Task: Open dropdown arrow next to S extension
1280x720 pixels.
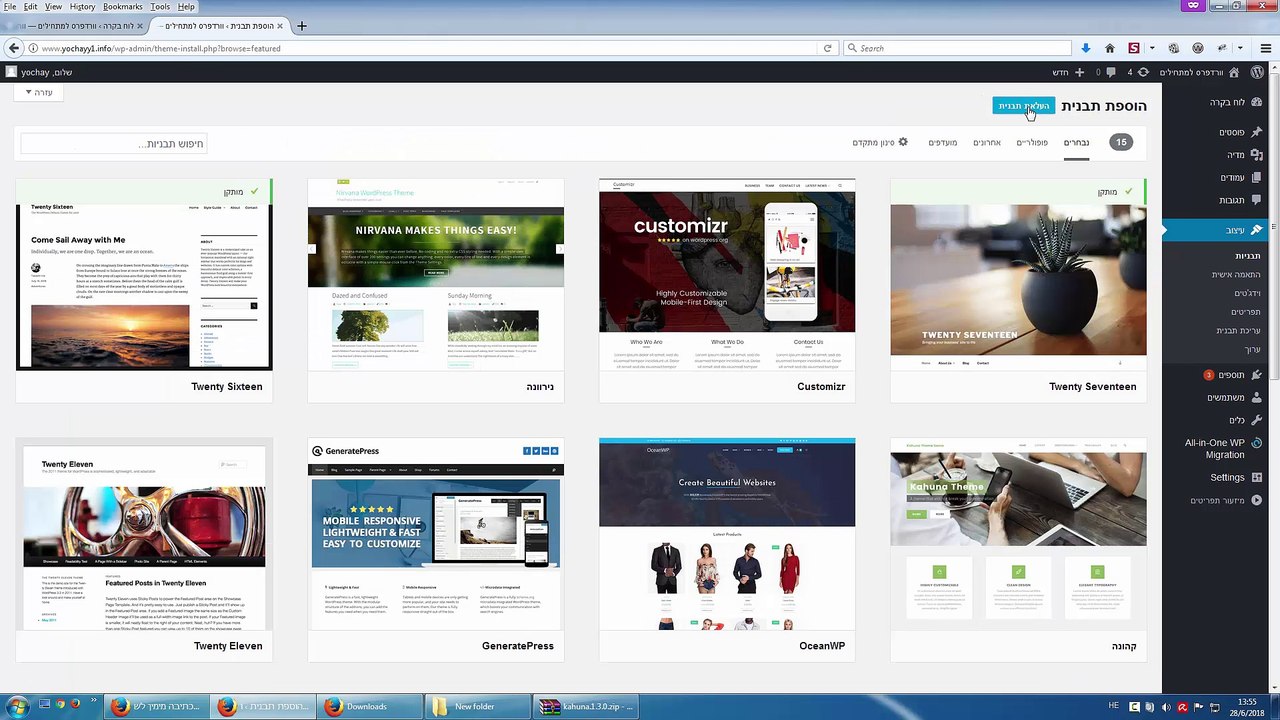Action: pos(1152,48)
